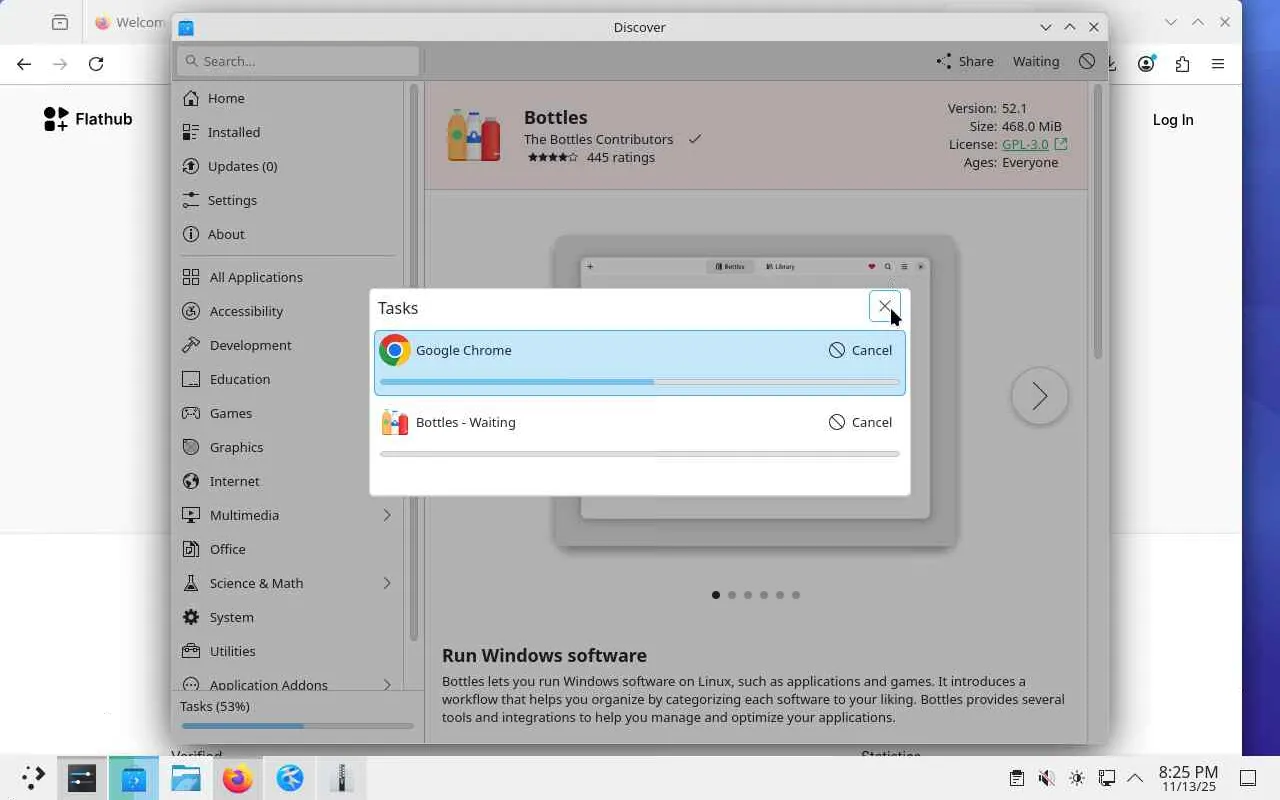The height and width of the screenshot is (800, 1280).
Task: Click the Bottles - Waiting progress bar
Action: [640, 454]
